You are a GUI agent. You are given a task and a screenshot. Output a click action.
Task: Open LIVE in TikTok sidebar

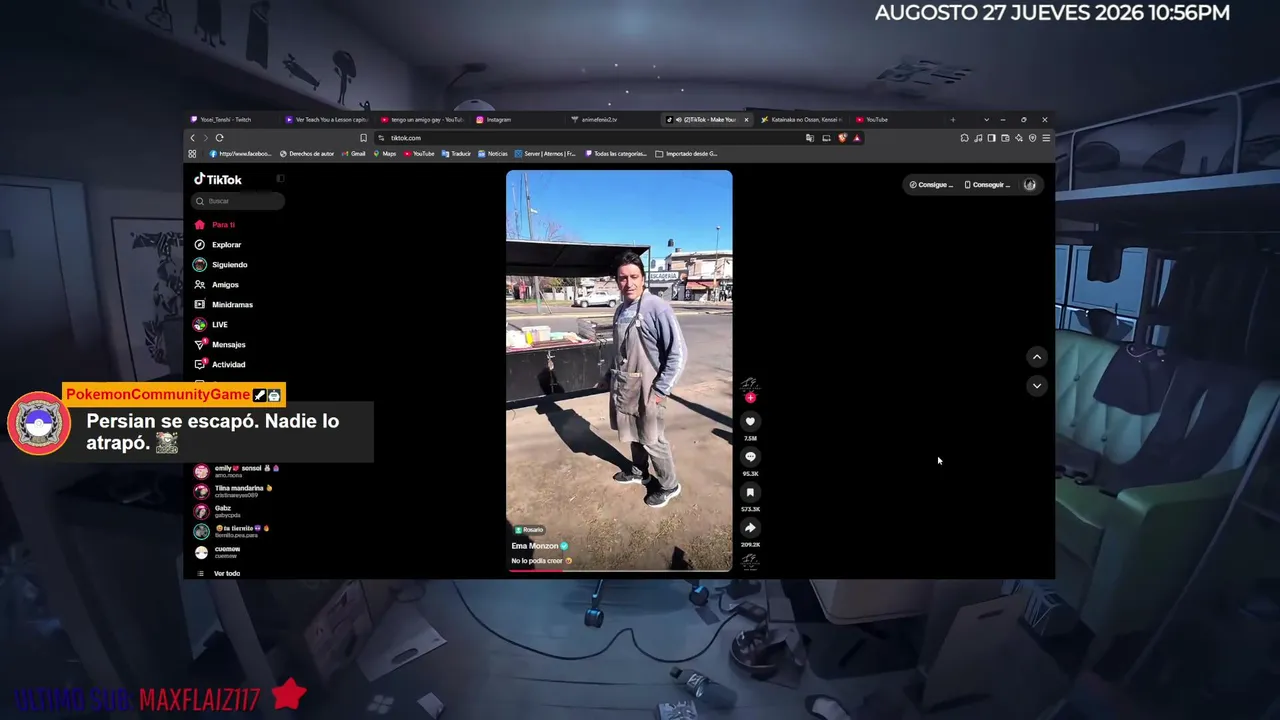(219, 325)
